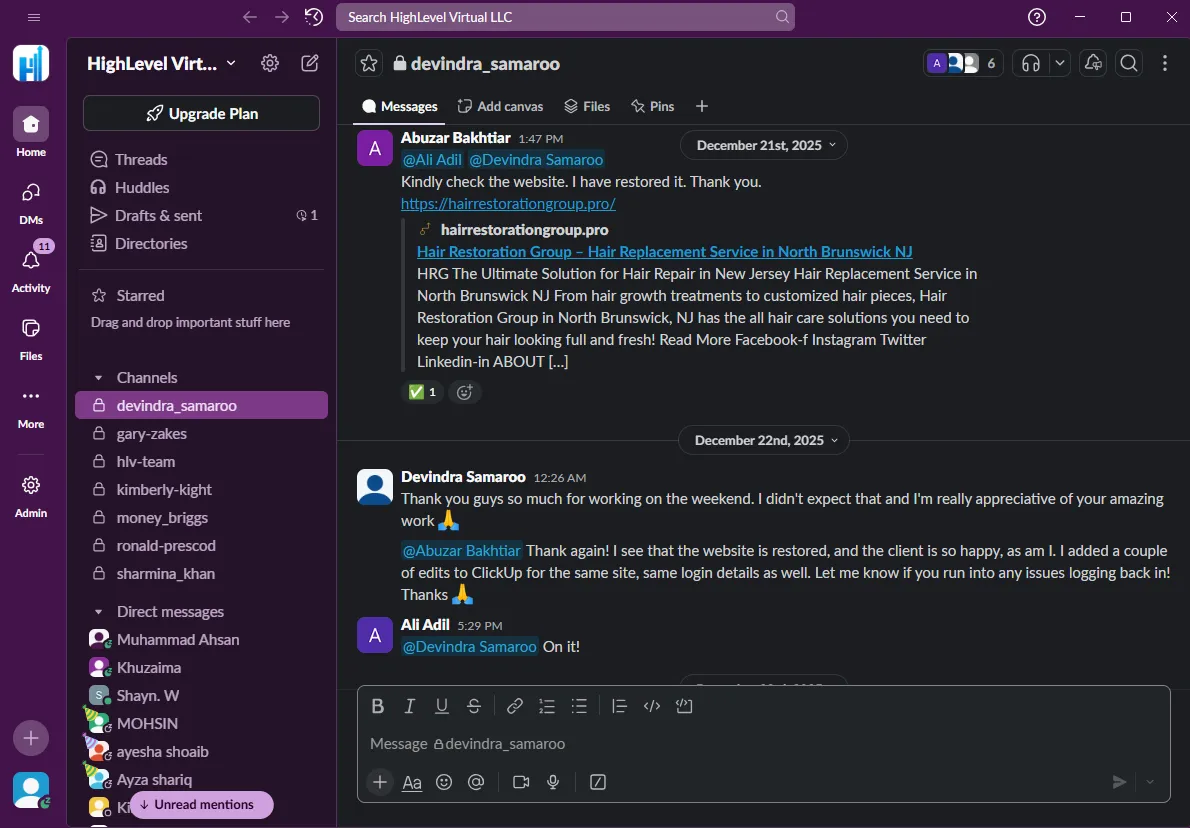Click the Upgrade Plan button
The width and height of the screenshot is (1190, 828).
tap(201, 113)
